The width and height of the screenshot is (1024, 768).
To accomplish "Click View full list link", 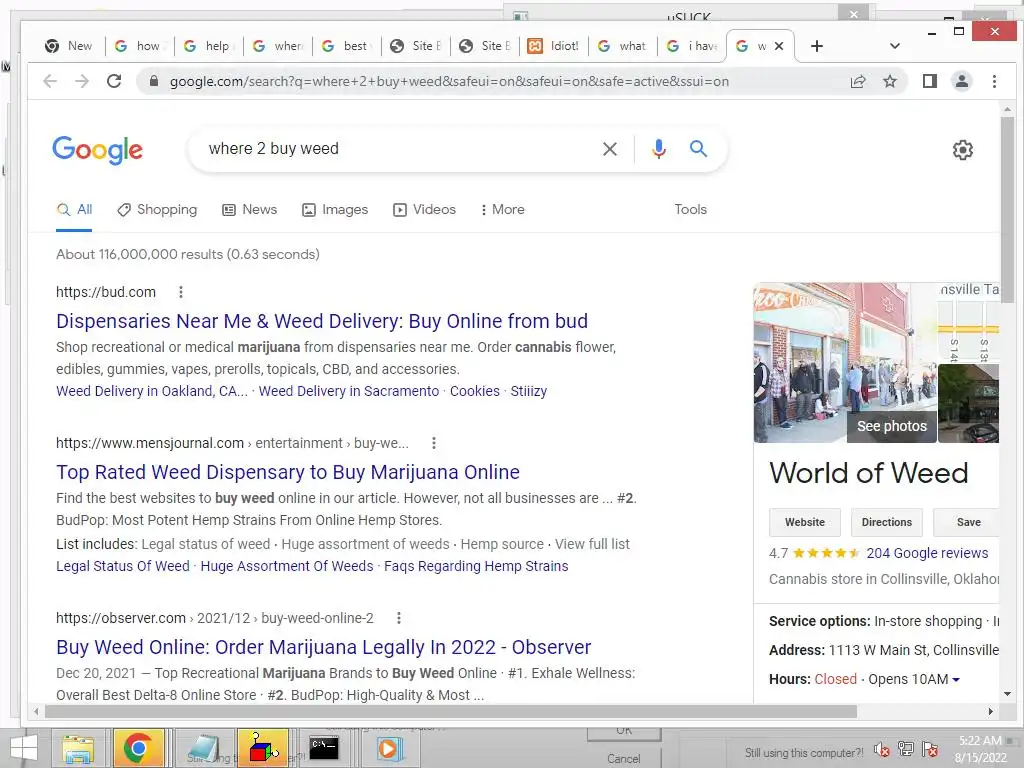I will point(592,544).
